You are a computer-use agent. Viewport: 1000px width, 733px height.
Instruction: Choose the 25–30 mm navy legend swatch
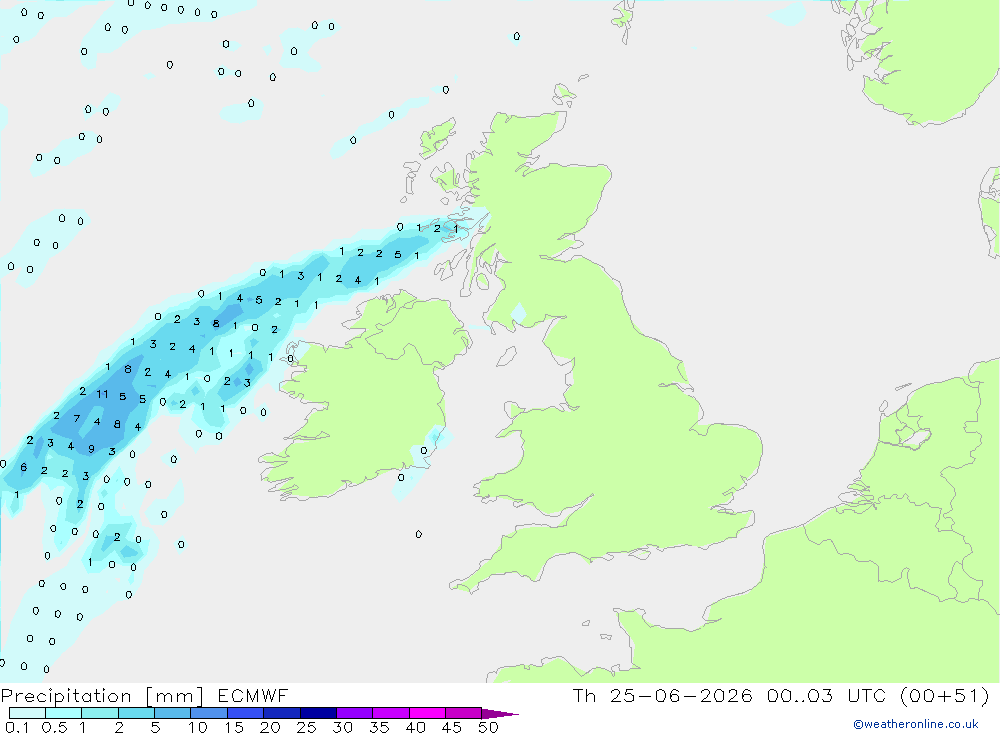(x=318, y=713)
